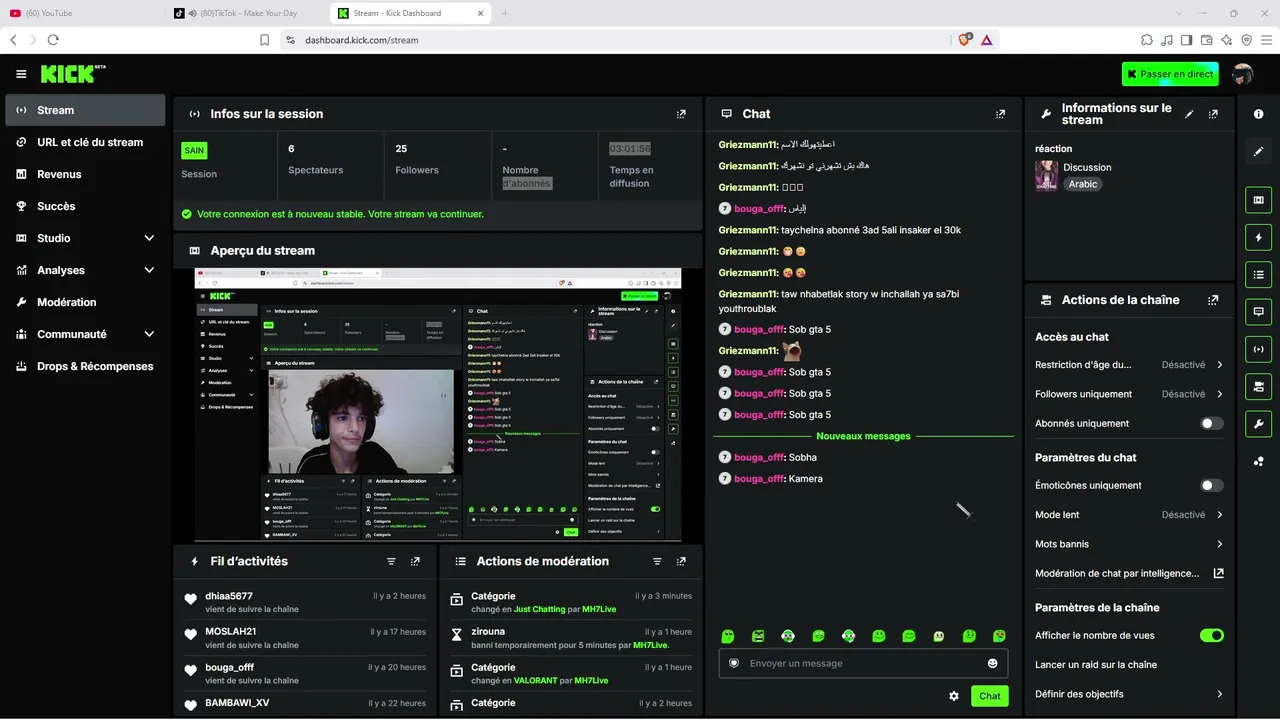Viewport: 1280px width, 720px height.
Task: Toggle the lightning bolt activity widget icon
Action: (x=1258, y=237)
